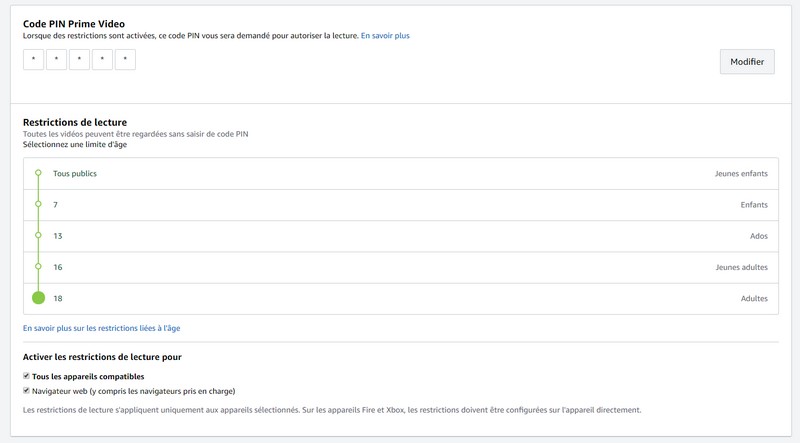This screenshot has height=443, width=800.
Task: Click the third PIN digit field
Action: click(79, 60)
